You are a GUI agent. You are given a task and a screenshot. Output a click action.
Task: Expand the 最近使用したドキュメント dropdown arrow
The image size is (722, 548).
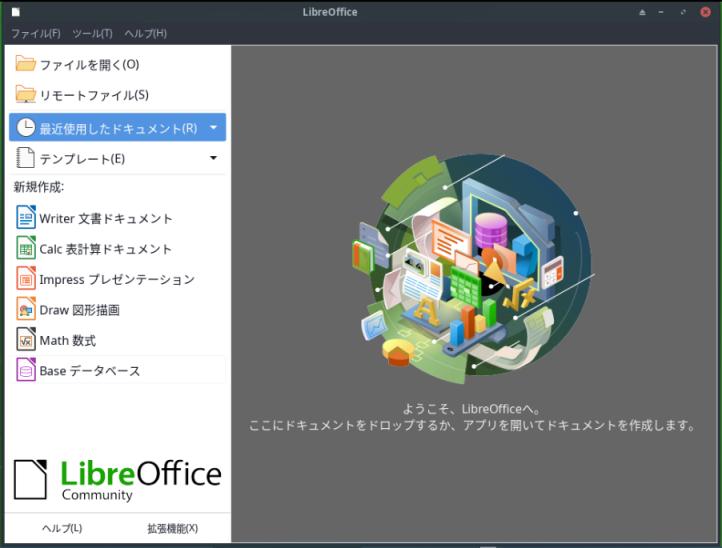[213, 127]
